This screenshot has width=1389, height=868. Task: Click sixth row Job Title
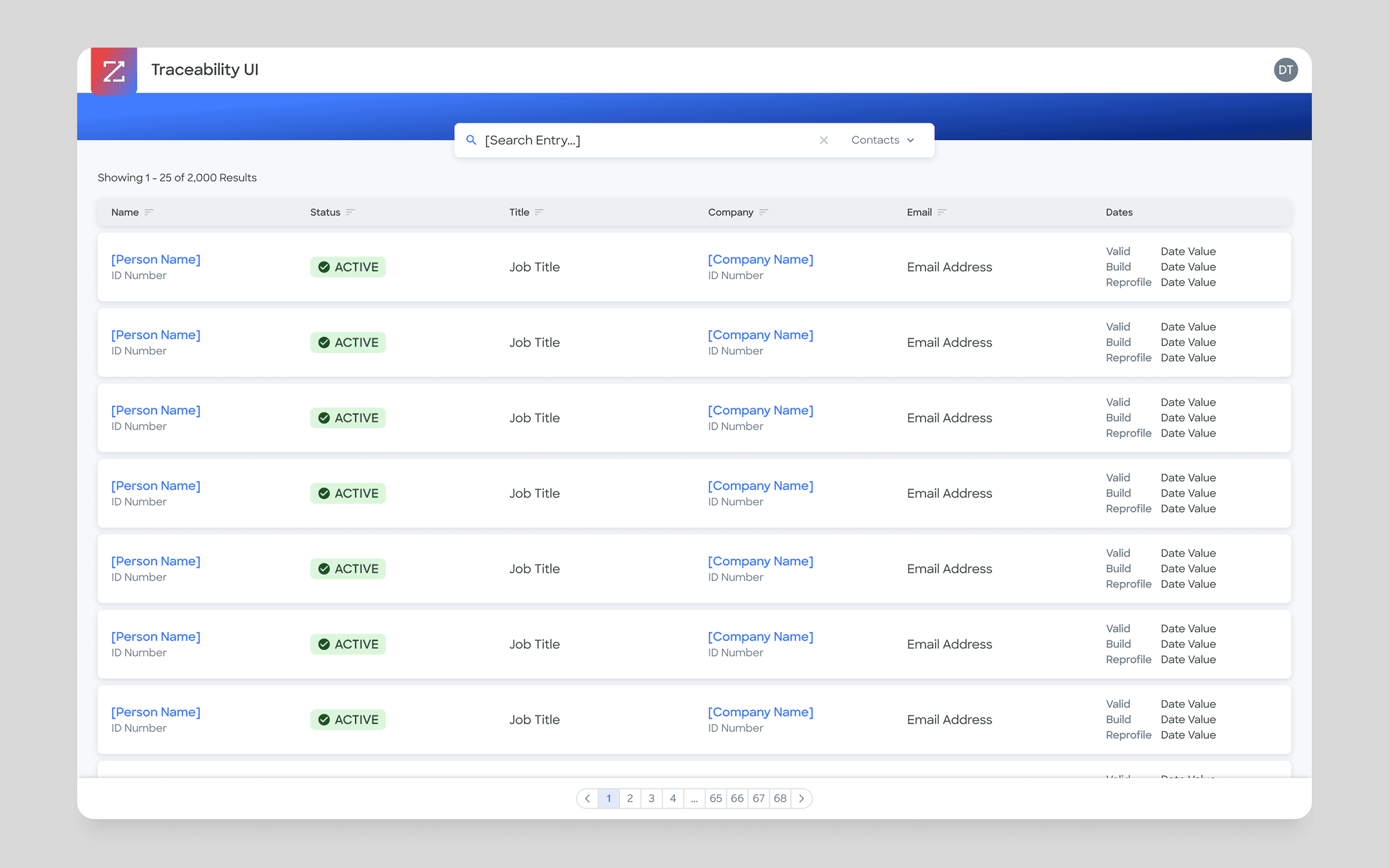coord(534,644)
